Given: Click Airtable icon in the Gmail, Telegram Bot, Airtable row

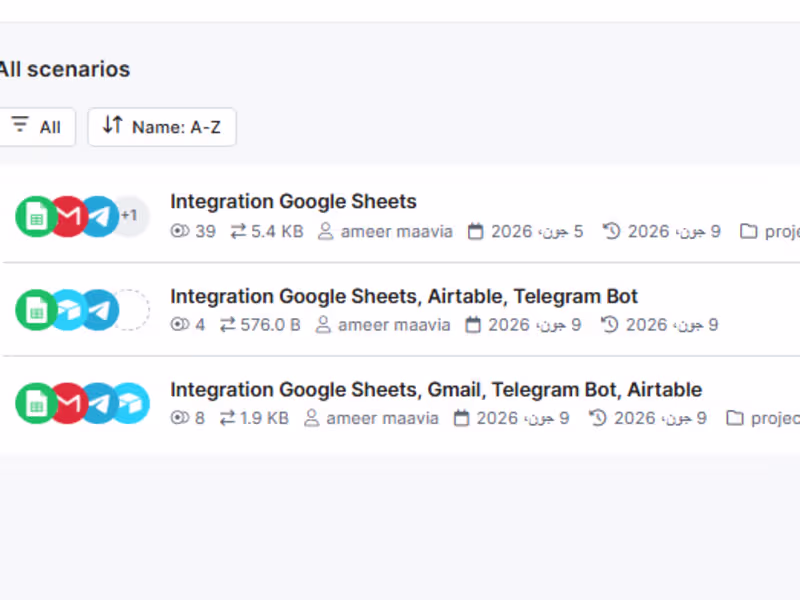Looking at the screenshot, I should [130, 404].
